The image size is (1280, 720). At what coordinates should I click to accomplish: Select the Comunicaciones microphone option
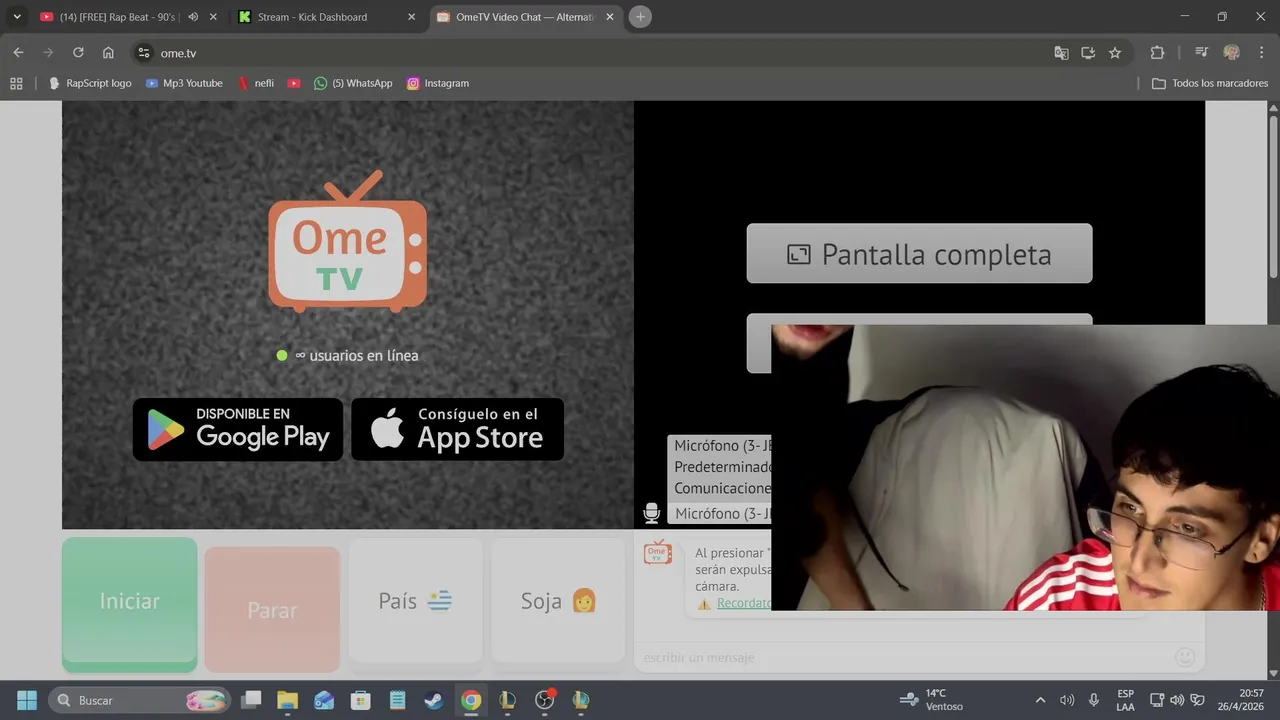[723, 489]
